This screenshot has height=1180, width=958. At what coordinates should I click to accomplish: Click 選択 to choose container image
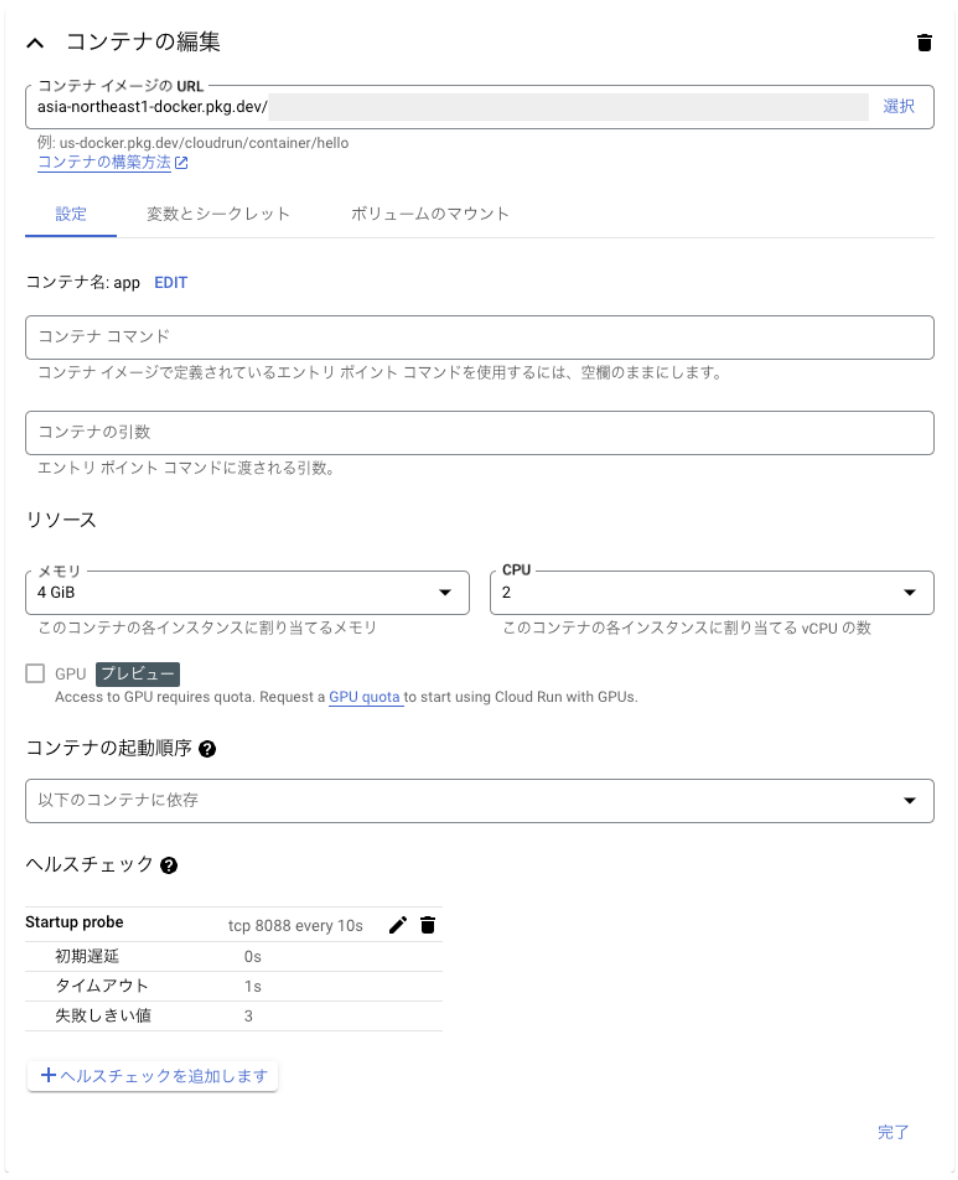(899, 106)
